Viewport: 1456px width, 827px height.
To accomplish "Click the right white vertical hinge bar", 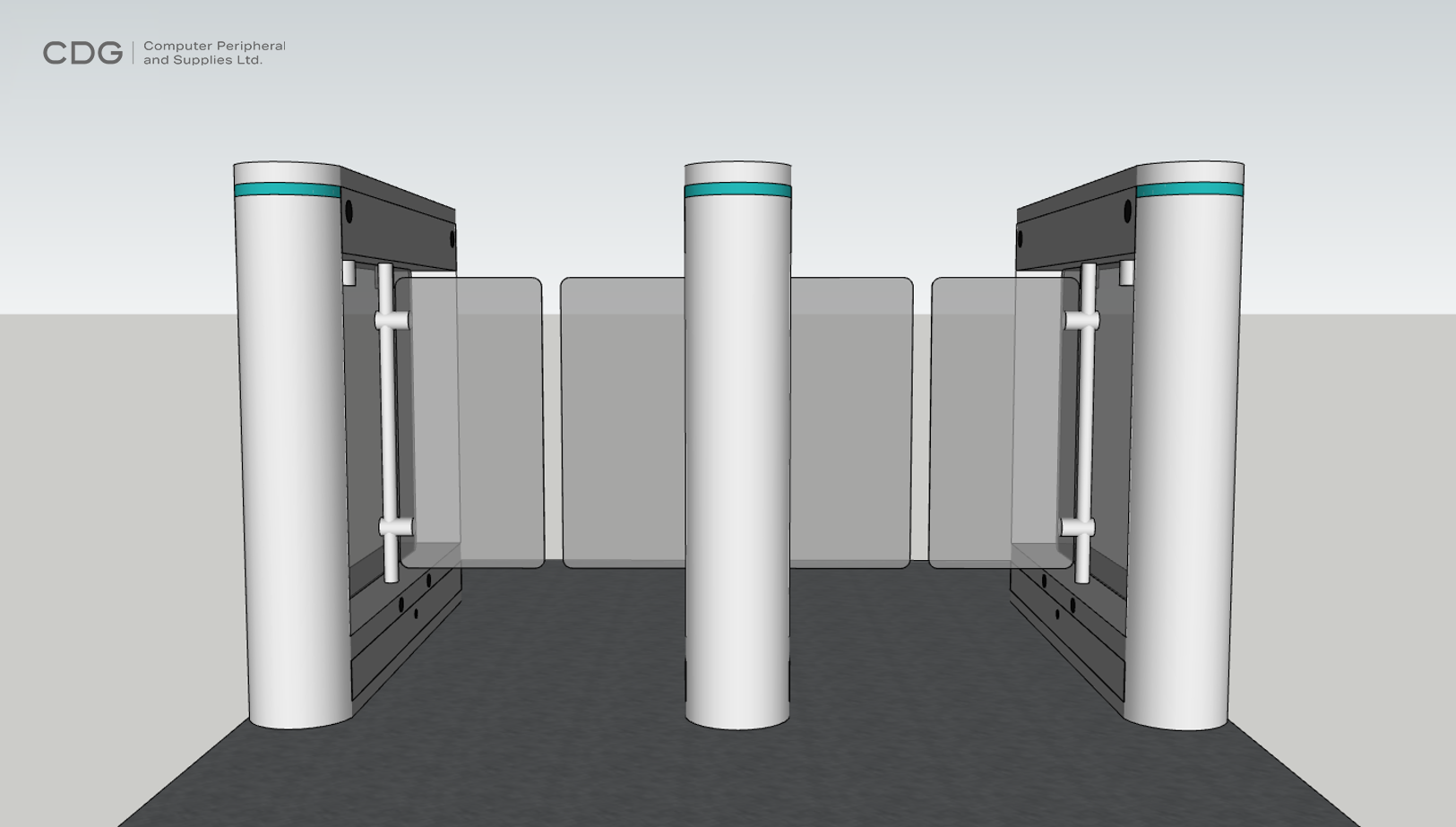I will pos(1085,421).
